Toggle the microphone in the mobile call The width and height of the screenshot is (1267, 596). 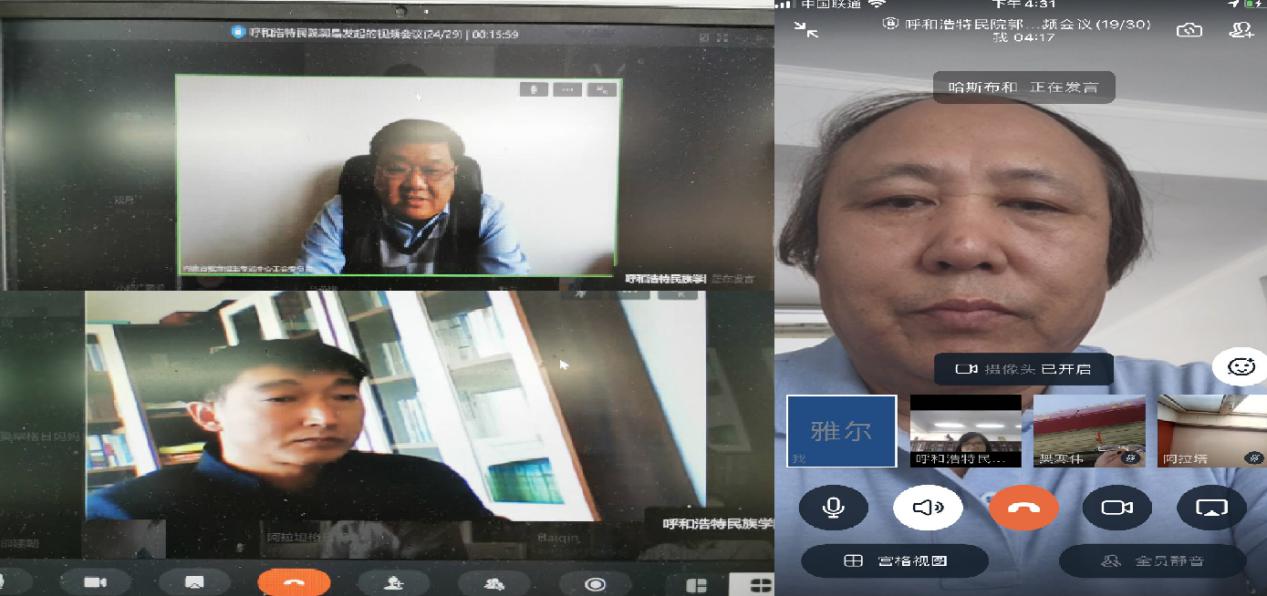click(832, 508)
